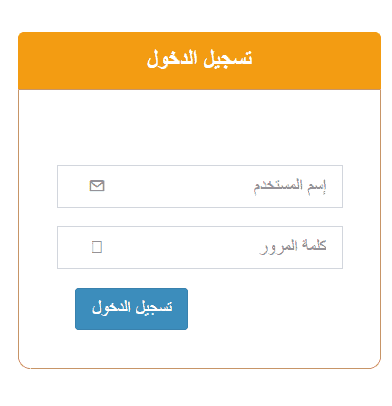Click the تسجيل الدخول header title
The image size is (392, 406).
click(200, 59)
